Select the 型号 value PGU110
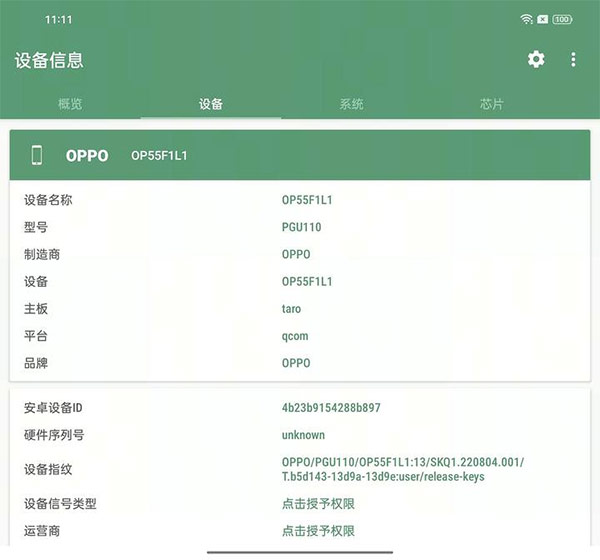The image size is (600, 560). (301, 227)
